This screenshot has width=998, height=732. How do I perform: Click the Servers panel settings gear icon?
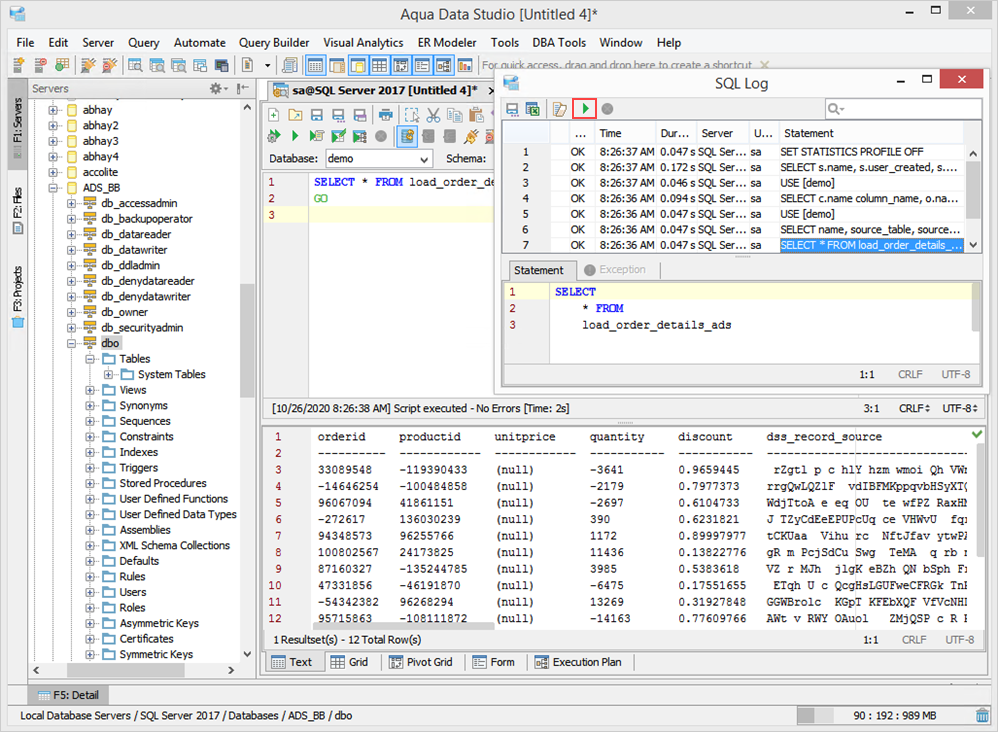click(215, 89)
